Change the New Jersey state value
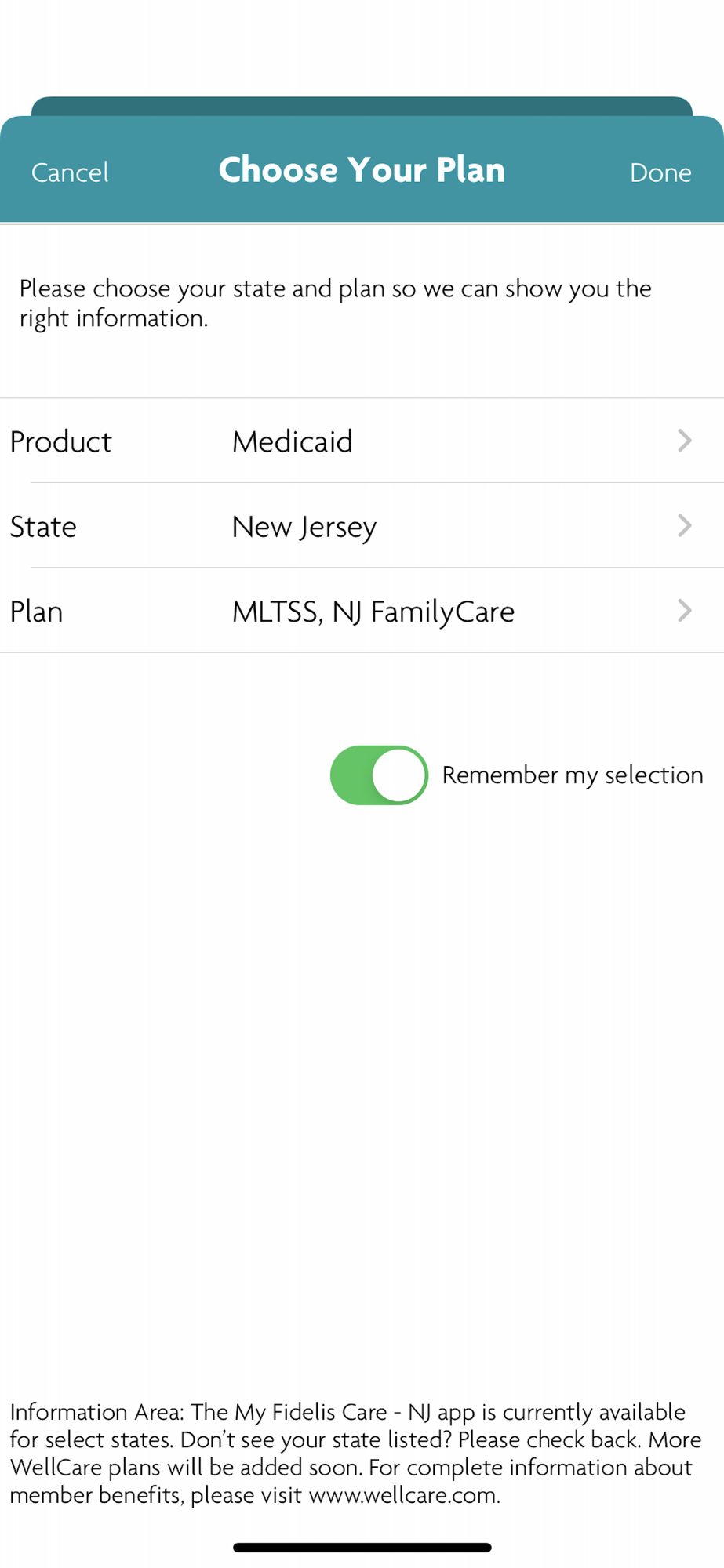Viewport: 724px width, 1568px height. (x=304, y=527)
